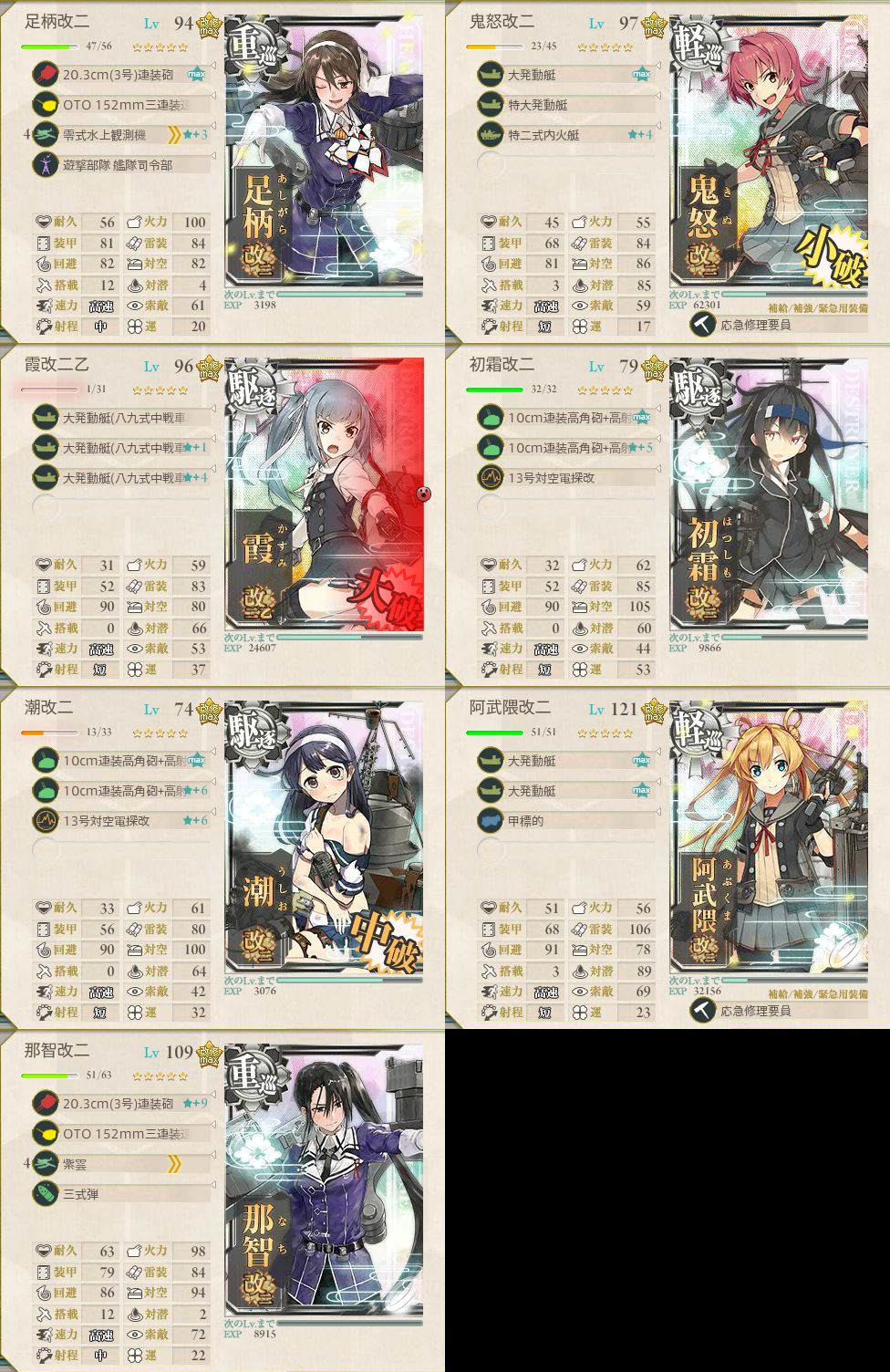
Task: Open the 足柄改二 ship name header
Action: [x=57, y=21]
